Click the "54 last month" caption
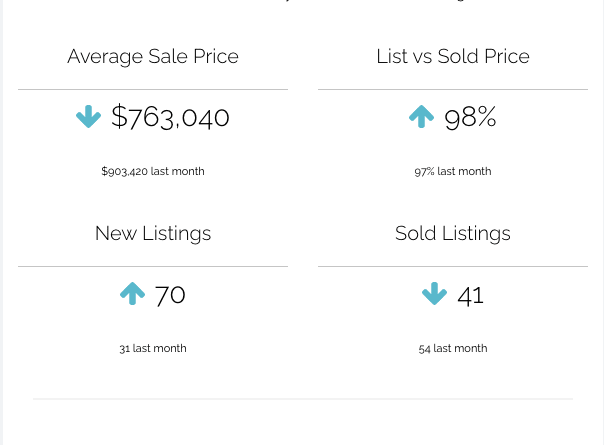The image size is (604, 445). [x=453, y=348]
